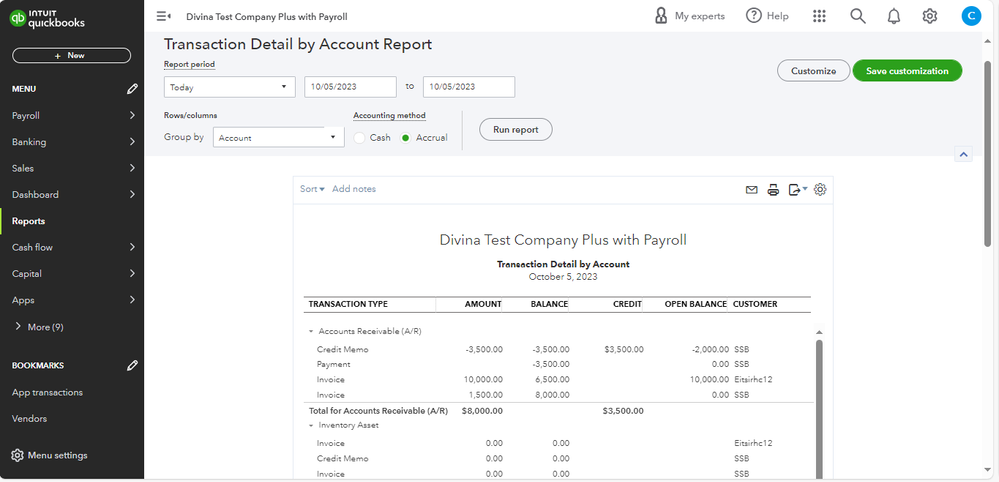Screen dimensions: 999x482
Task: Click the Customize button
Action: pyautogui.click(x=814, y=71)
